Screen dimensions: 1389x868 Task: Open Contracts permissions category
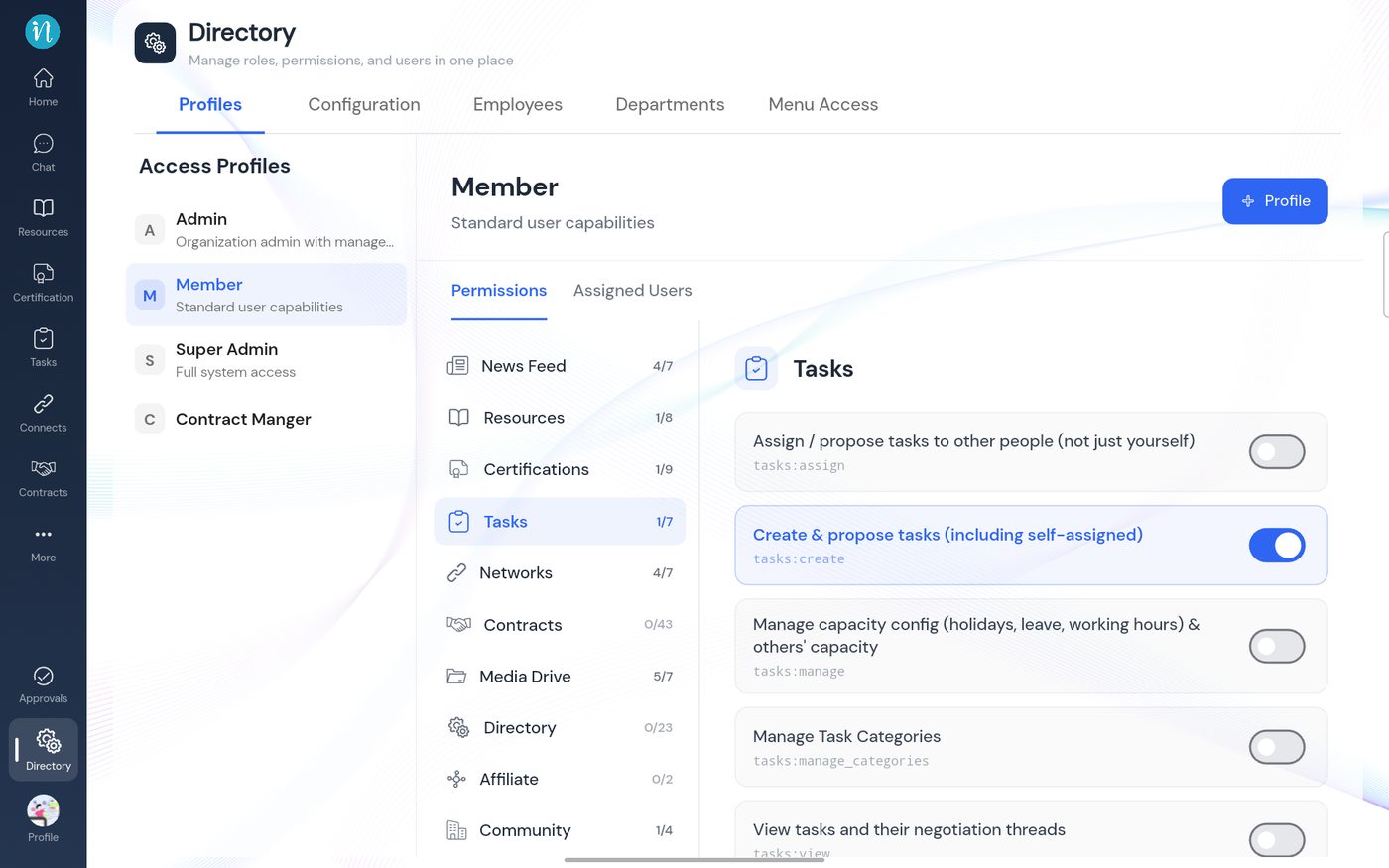pyautogui.click(x=560, y=625)
